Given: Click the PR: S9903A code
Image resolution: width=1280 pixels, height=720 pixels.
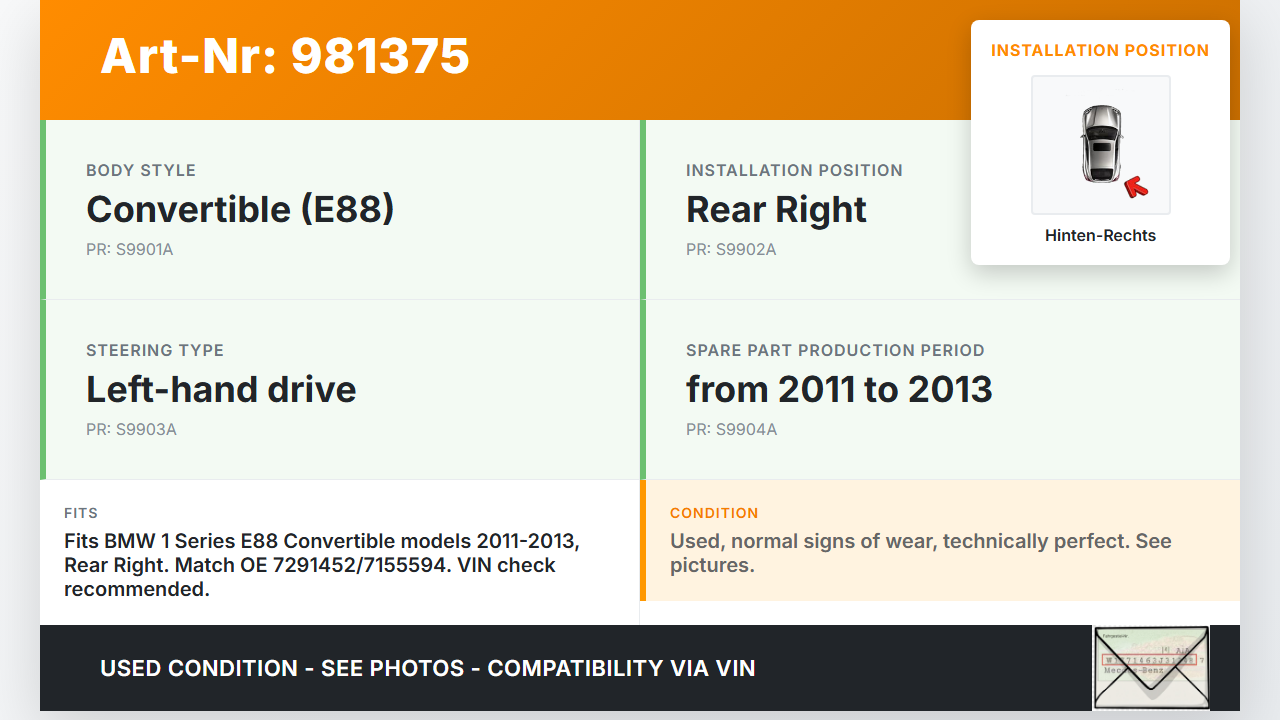Looking at the screenshot, I should click(131, 430).
